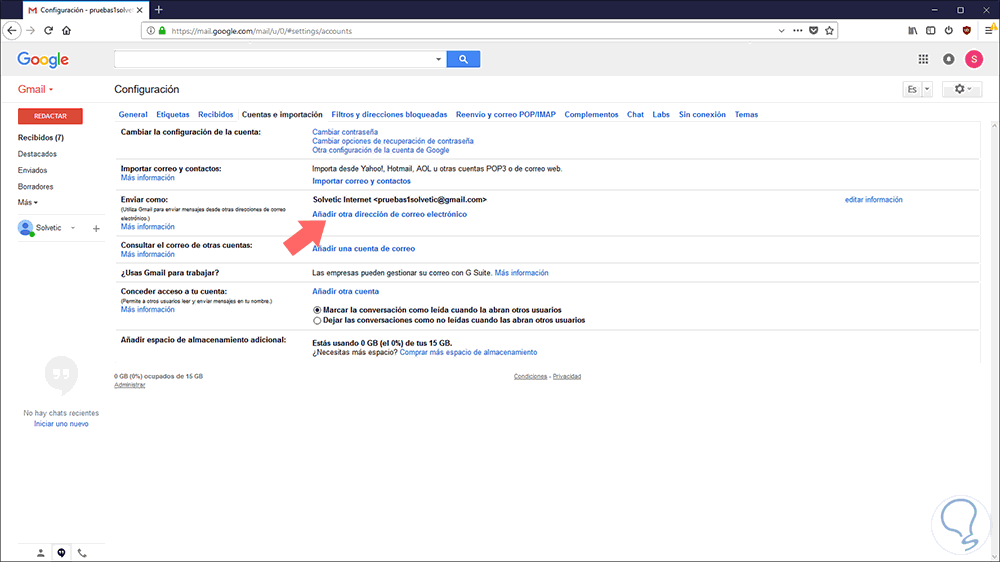Click Cambiar opciones de recuperación de contraseña
Image resolution: width=1000 pixels, height=562 pixels.
pyautogui.click(x=393, y=141)
